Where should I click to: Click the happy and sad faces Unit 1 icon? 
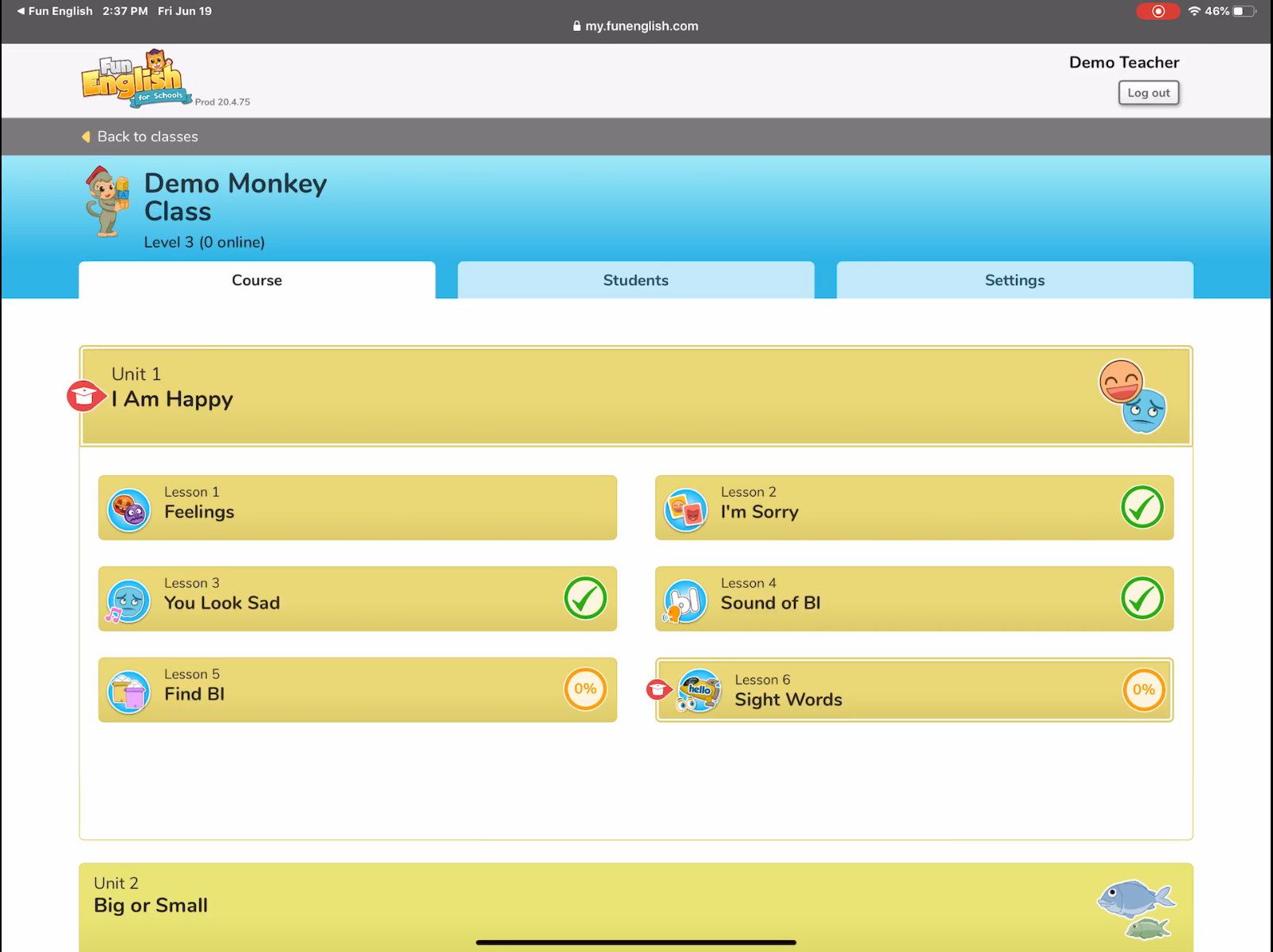1133,396
